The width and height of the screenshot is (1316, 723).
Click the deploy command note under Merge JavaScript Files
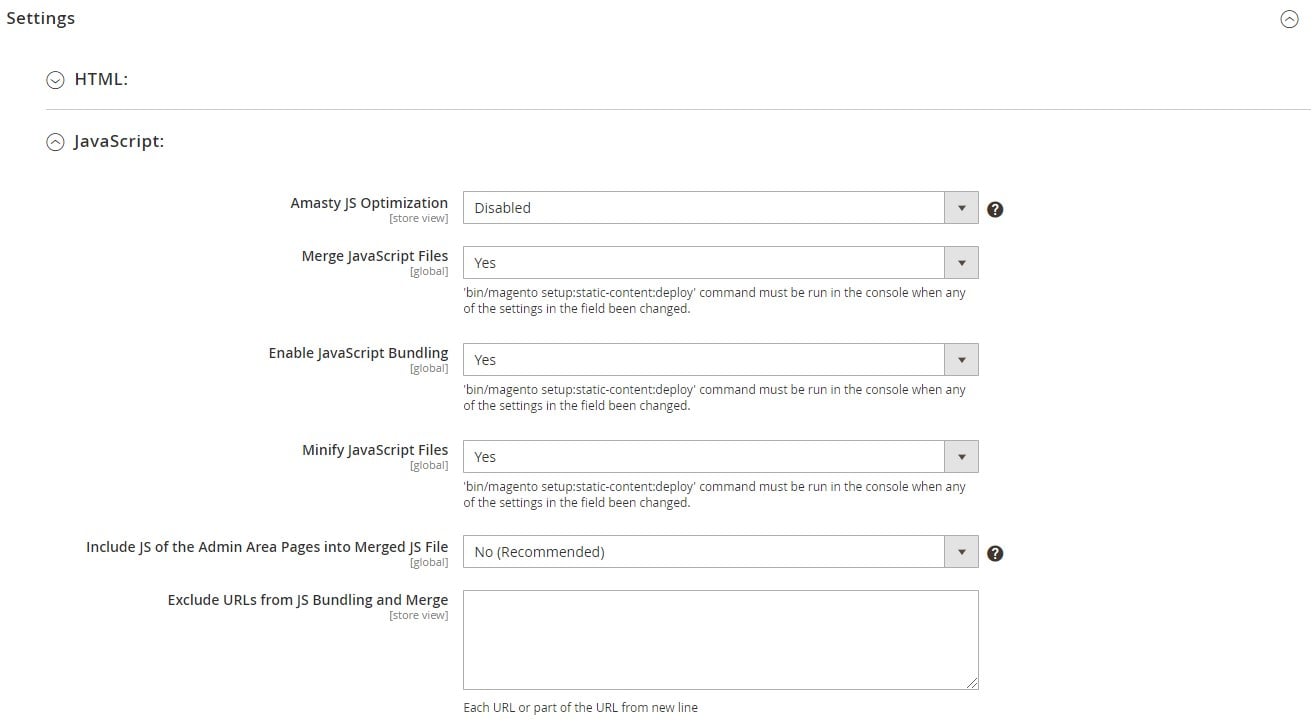click(x=714, y=301)
